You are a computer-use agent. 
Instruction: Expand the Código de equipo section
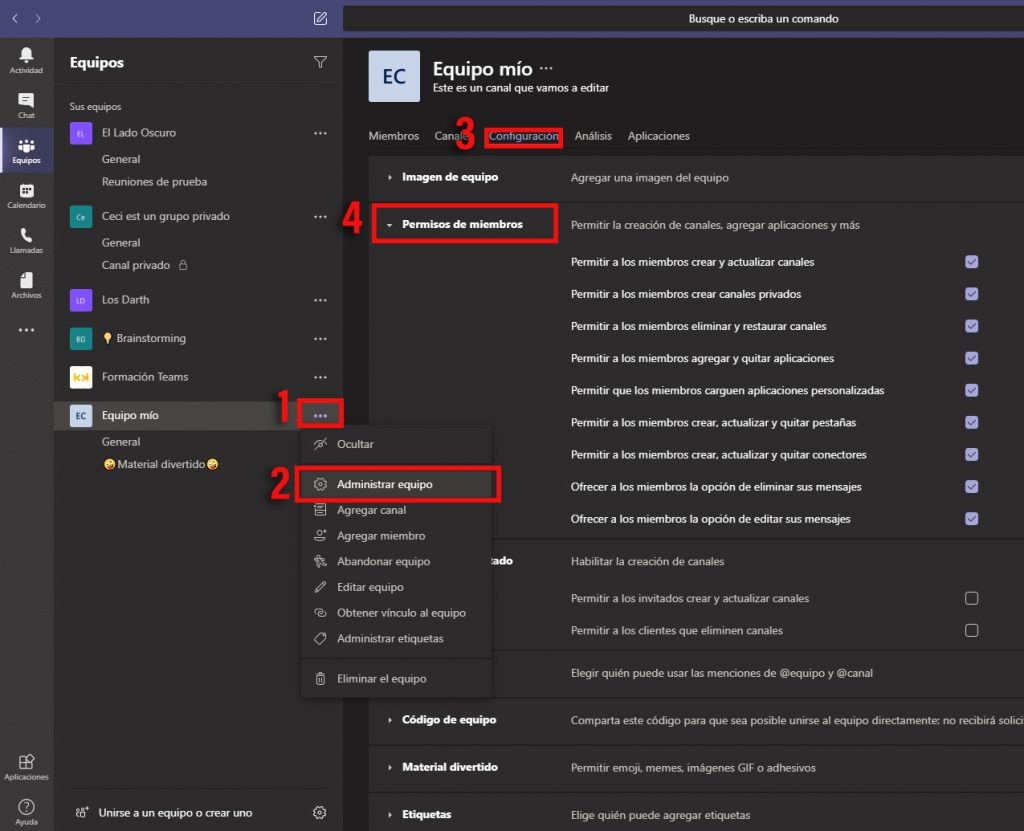[389, 720]
